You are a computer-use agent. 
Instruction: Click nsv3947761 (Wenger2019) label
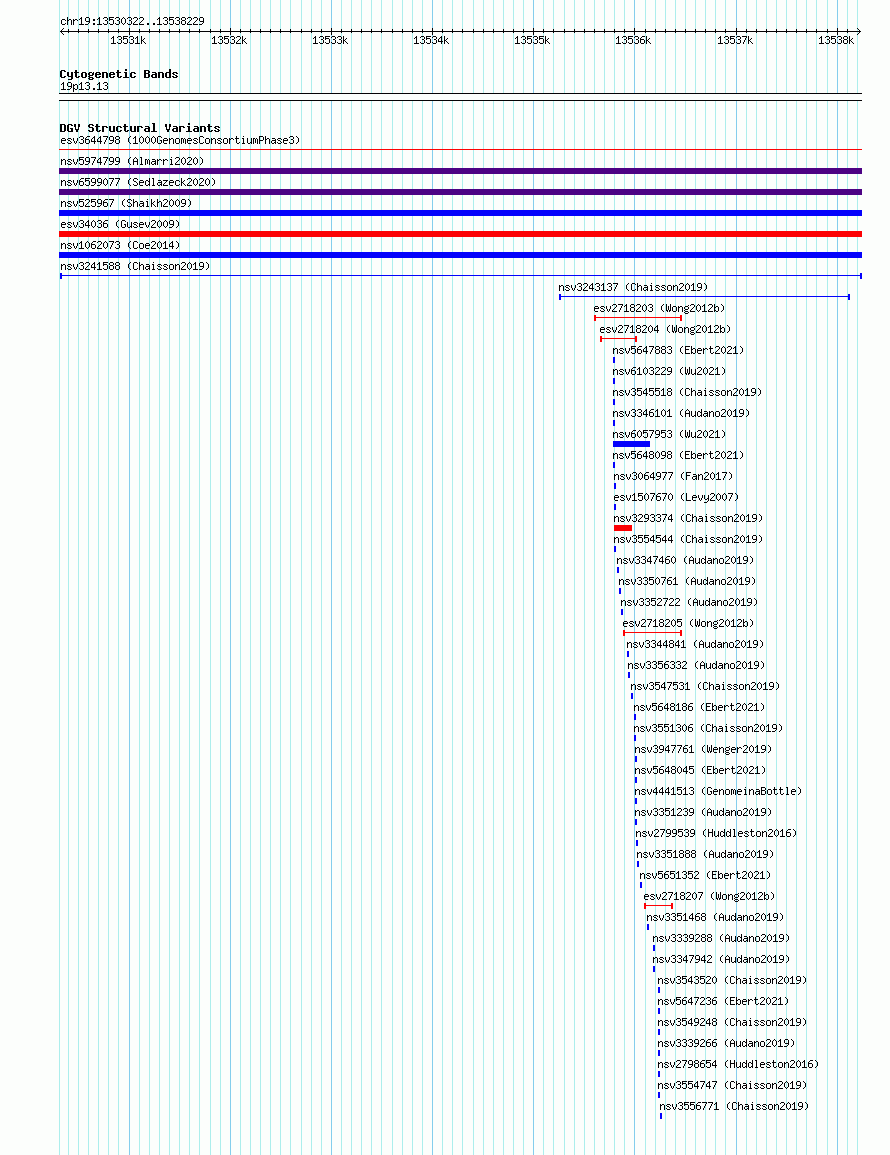pyautogui.click(x=703, y=749)
